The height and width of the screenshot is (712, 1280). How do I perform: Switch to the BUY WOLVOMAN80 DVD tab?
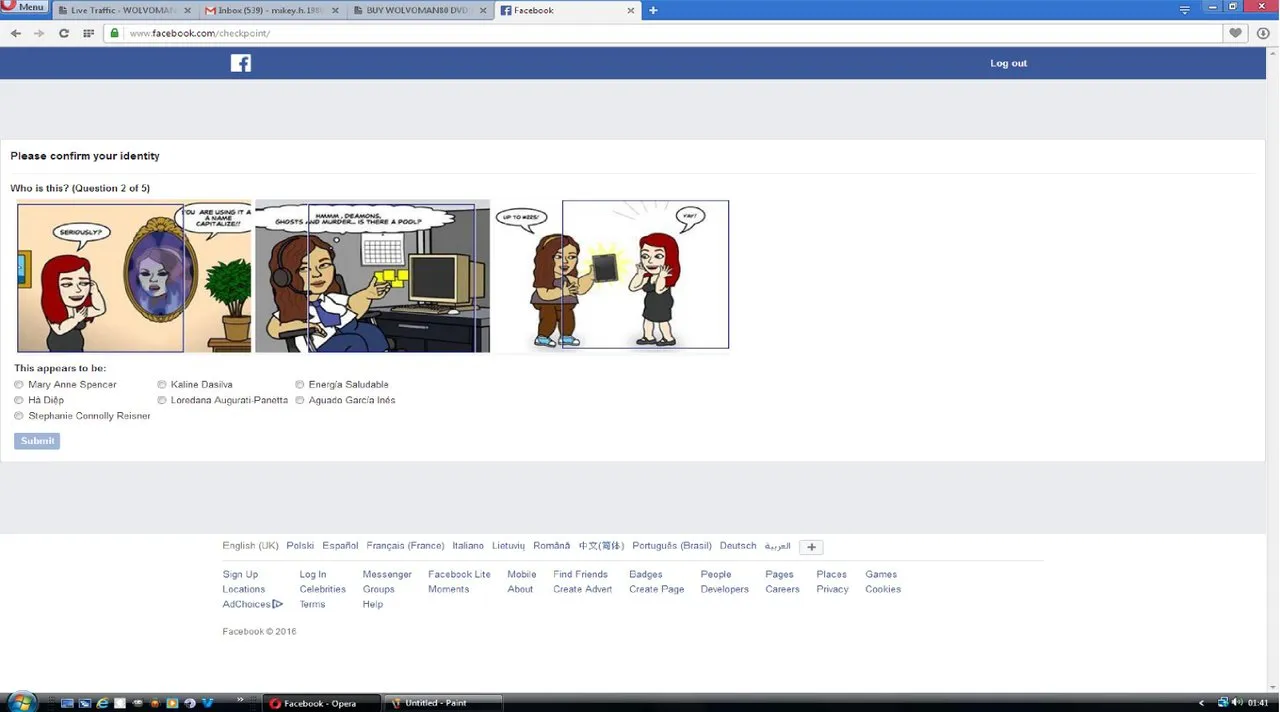[418, 10]
